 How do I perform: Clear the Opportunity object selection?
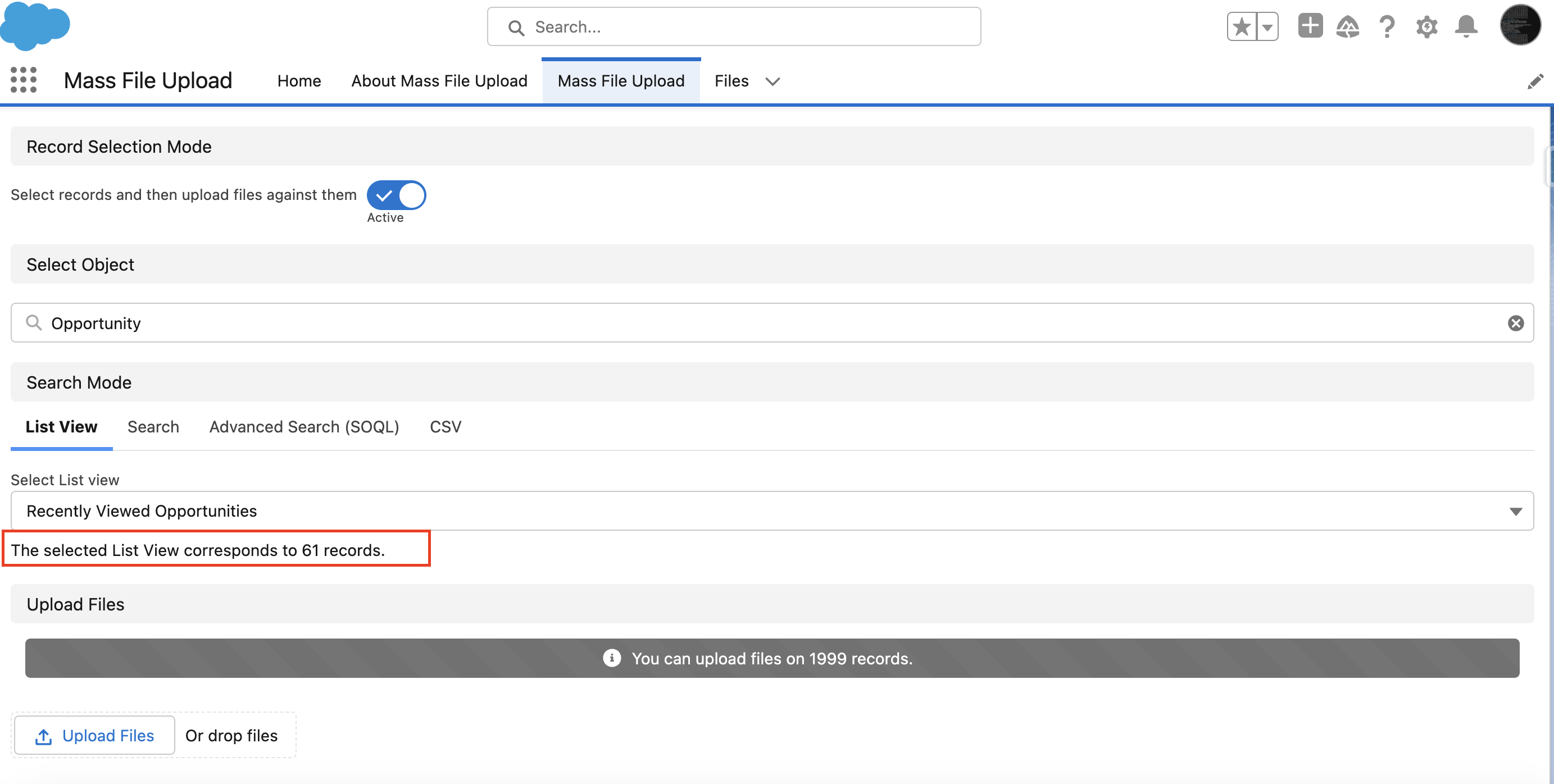1515,323
